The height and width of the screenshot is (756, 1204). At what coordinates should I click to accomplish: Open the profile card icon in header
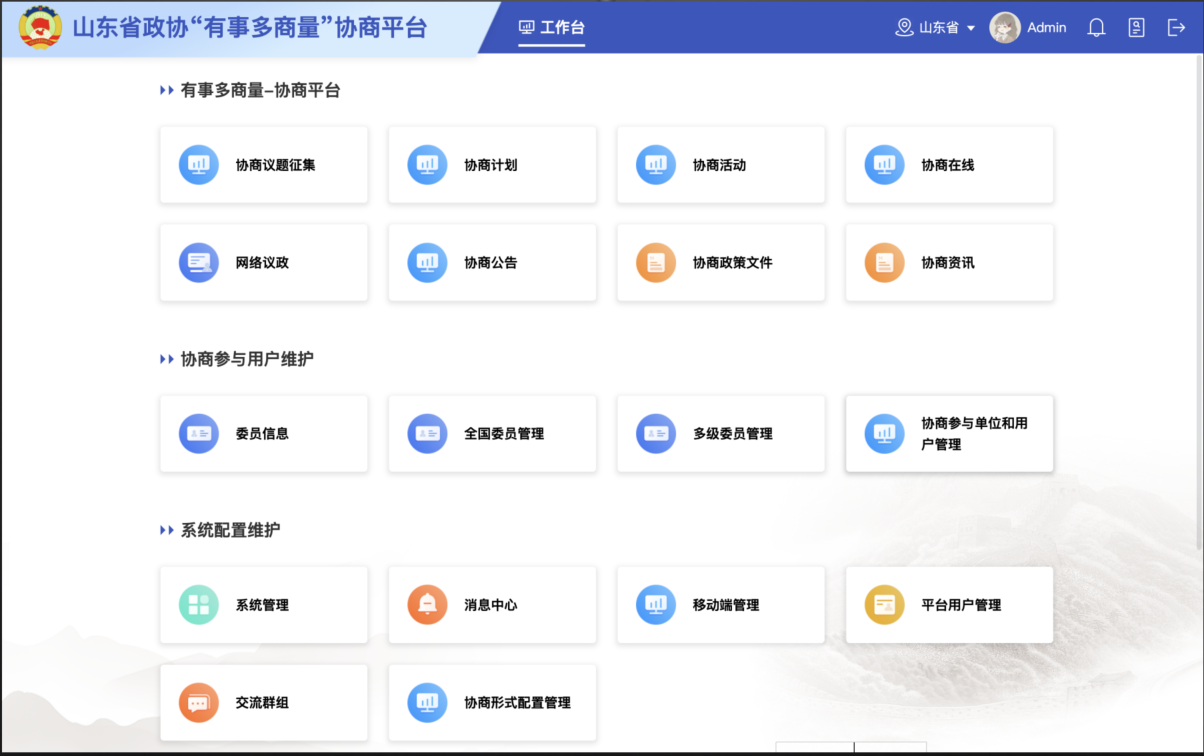click(1136, 28)
